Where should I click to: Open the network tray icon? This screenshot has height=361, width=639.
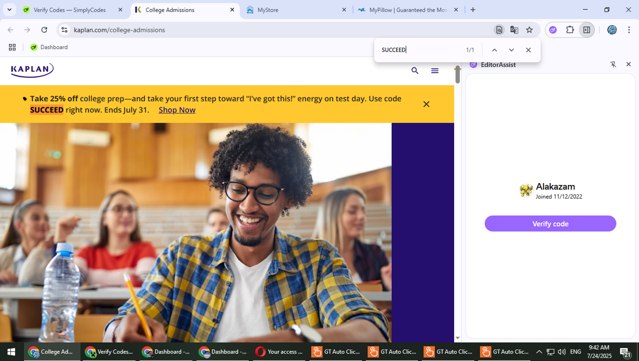550,352
